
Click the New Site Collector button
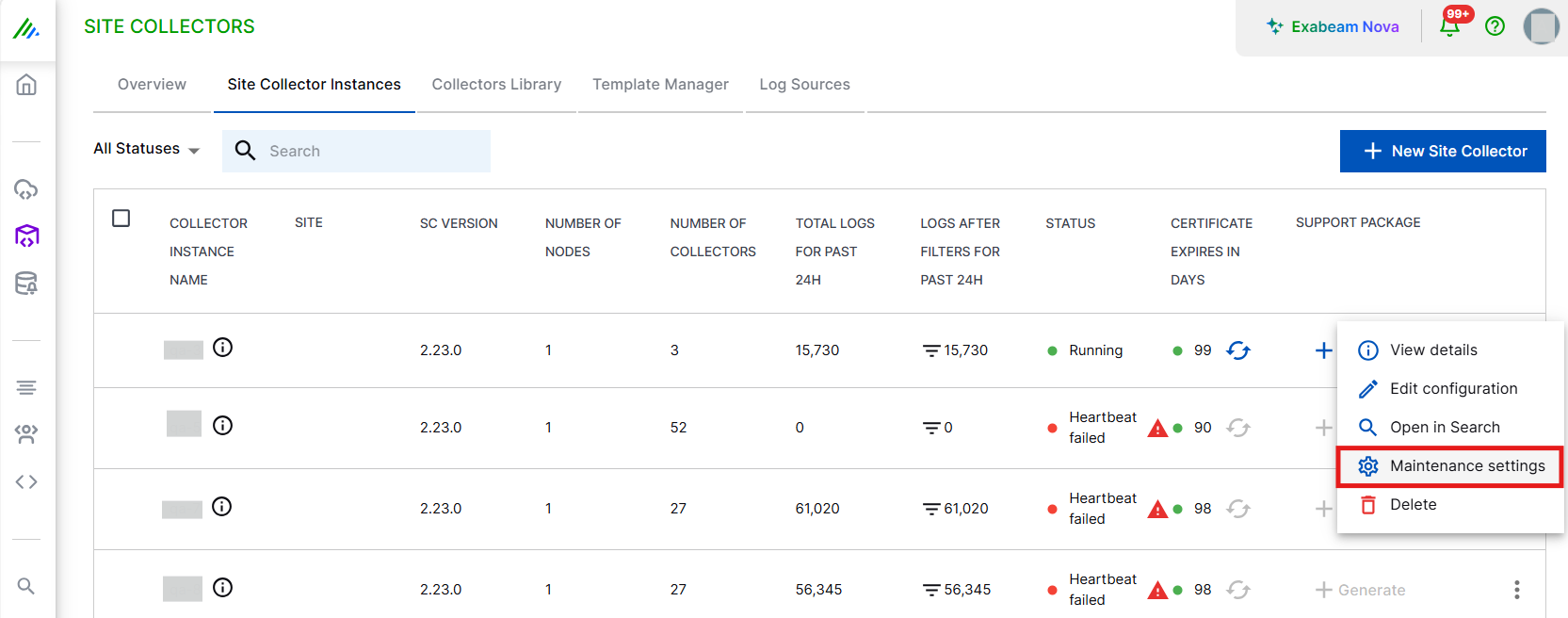(1443, 151)
